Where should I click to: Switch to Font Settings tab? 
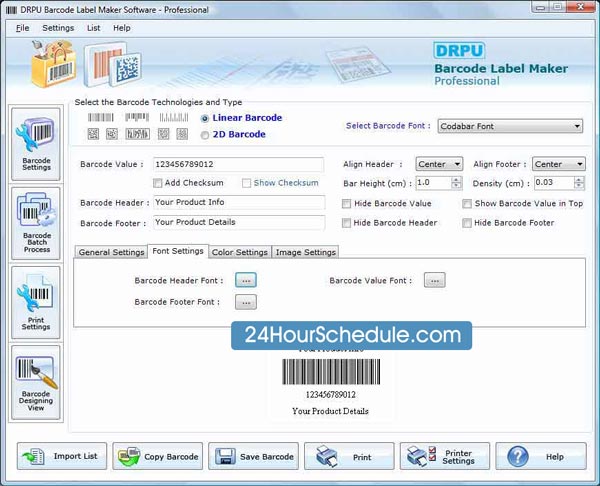(178, 251)
